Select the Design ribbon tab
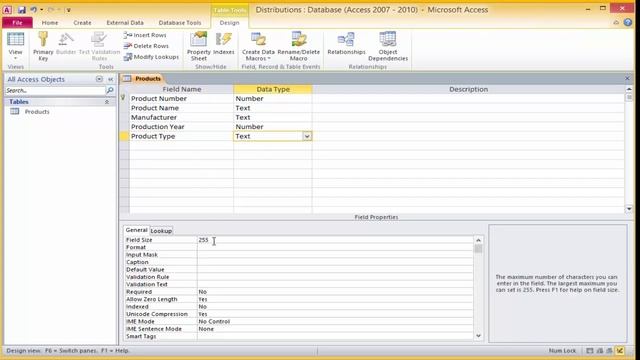640x360 pixels. coord(229,23)
